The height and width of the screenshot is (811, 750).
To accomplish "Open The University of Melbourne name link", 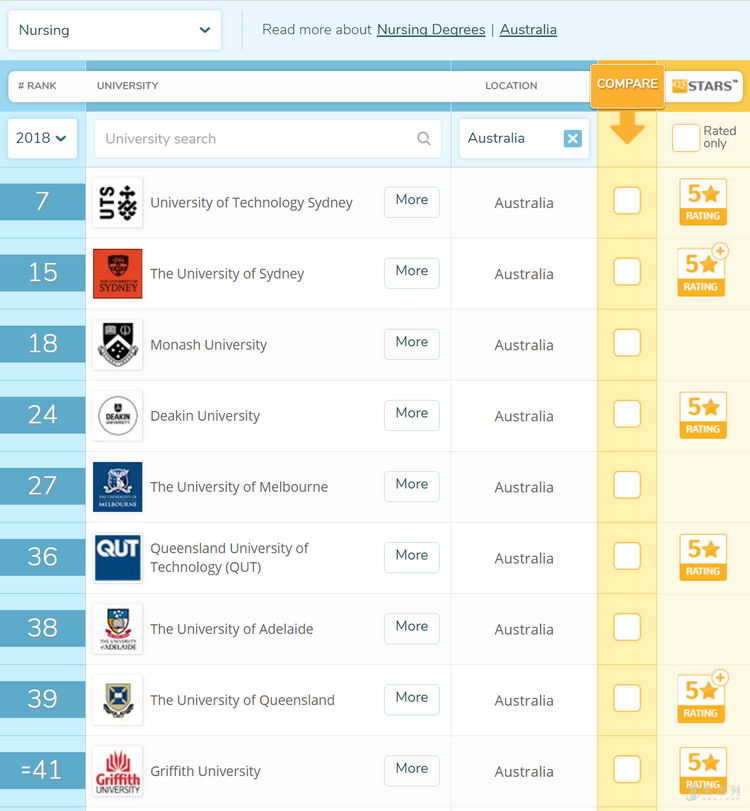I will 239,487.
